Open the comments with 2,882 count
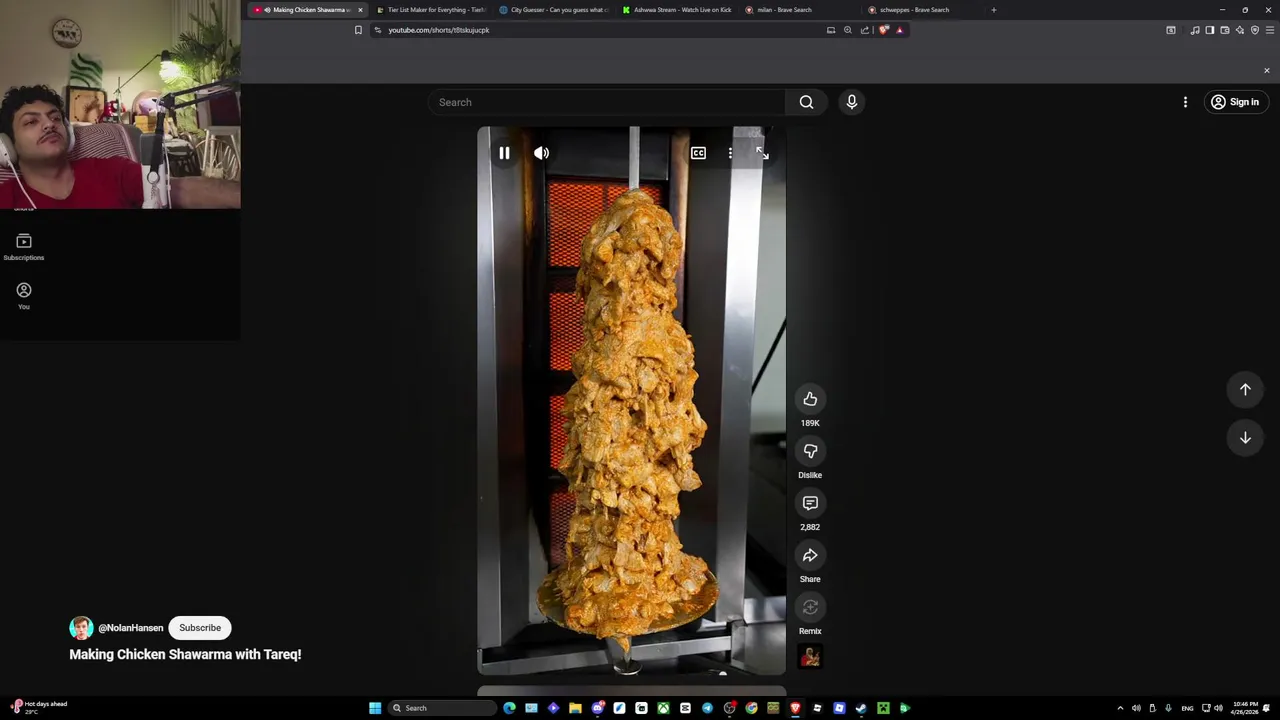This screenshot has height=720, width=1280. pyautogui.click(x=810, y=503)
